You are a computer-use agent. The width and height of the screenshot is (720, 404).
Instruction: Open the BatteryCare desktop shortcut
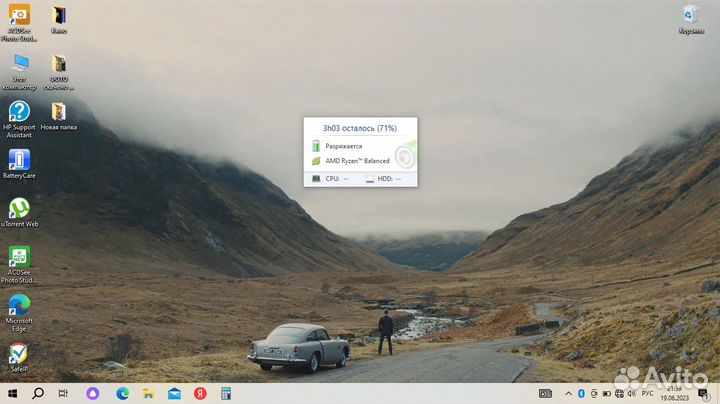(19, 160)
